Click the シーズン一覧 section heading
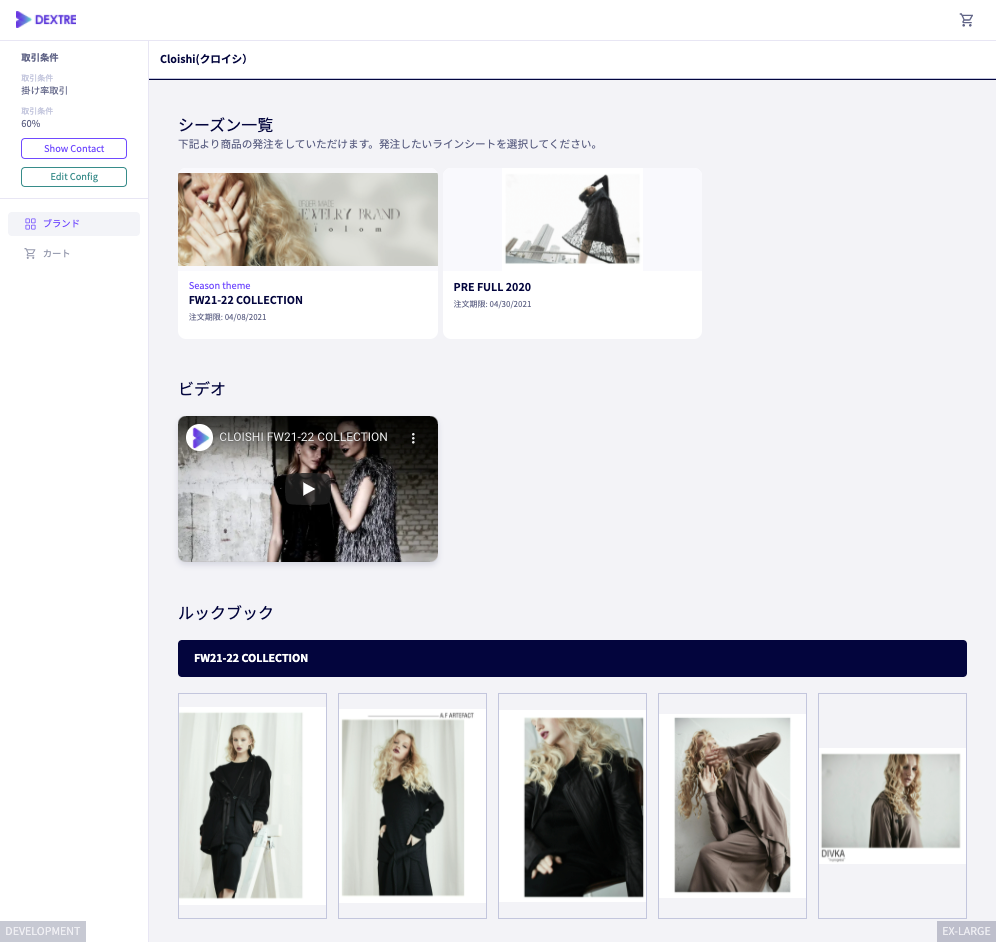Image resolution: width=996 pixels, height=942 pixels. tap(225, 124)
